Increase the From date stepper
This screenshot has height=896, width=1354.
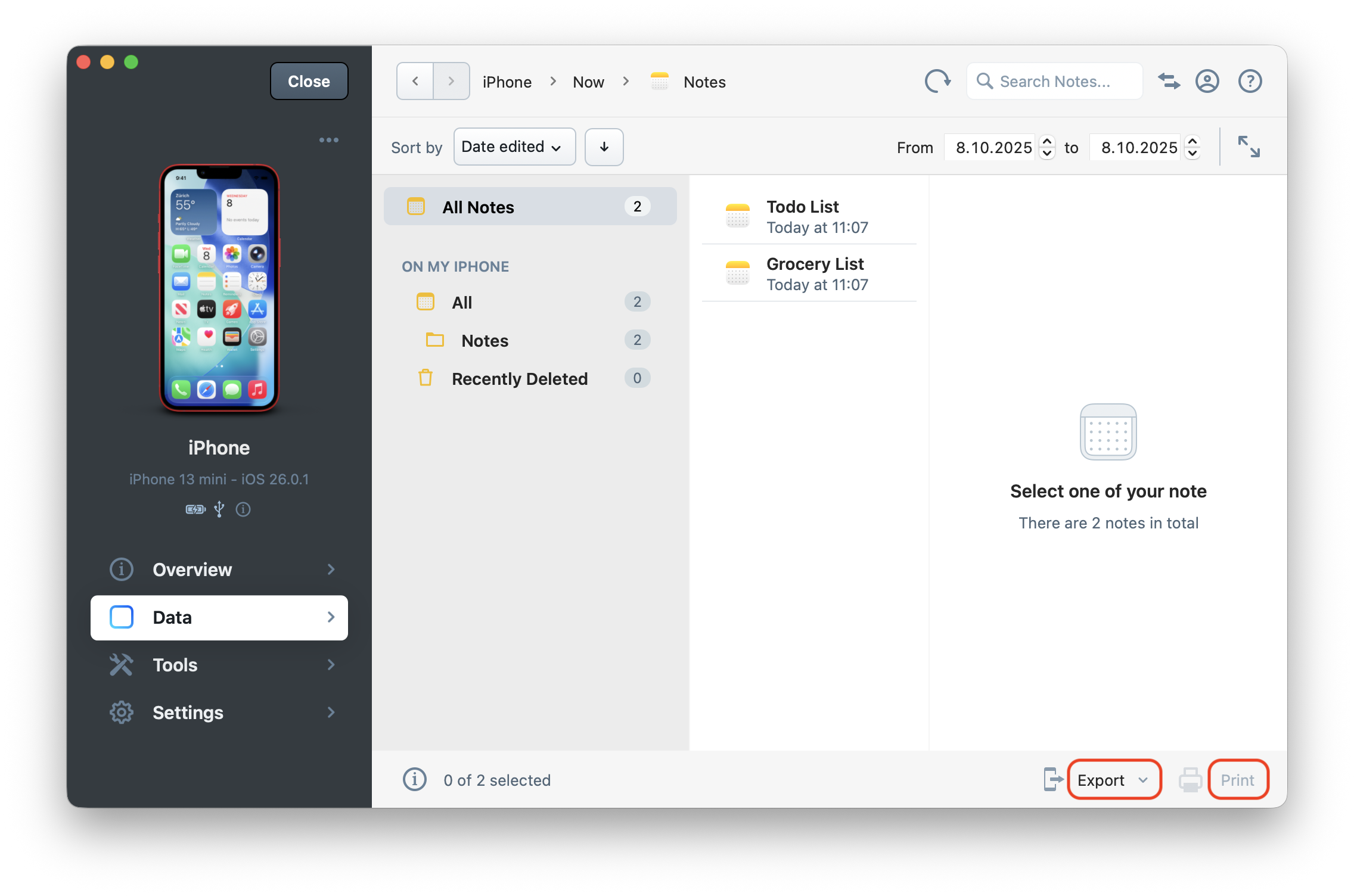pyautogui.click(x=1047, y=142)
